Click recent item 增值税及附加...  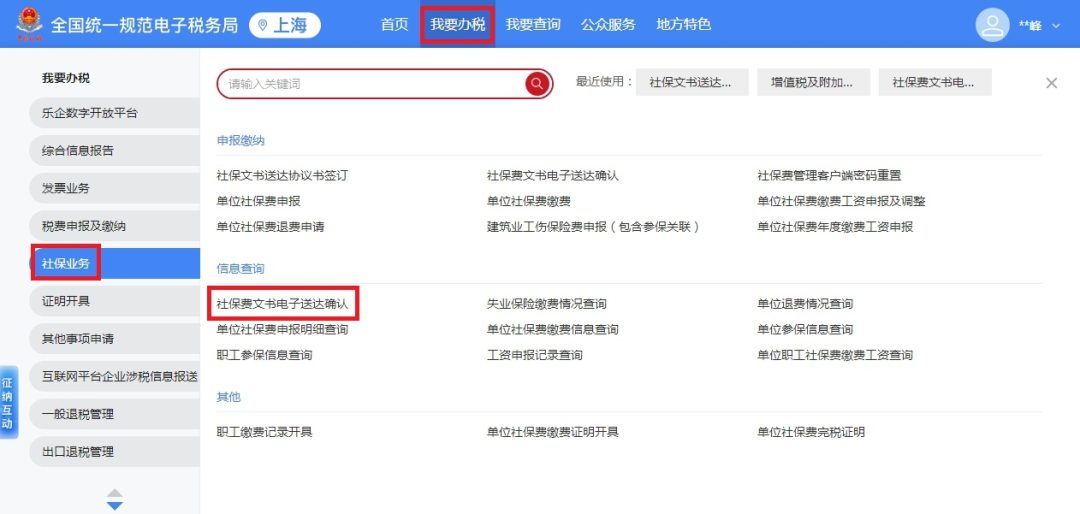coord(812,83)
